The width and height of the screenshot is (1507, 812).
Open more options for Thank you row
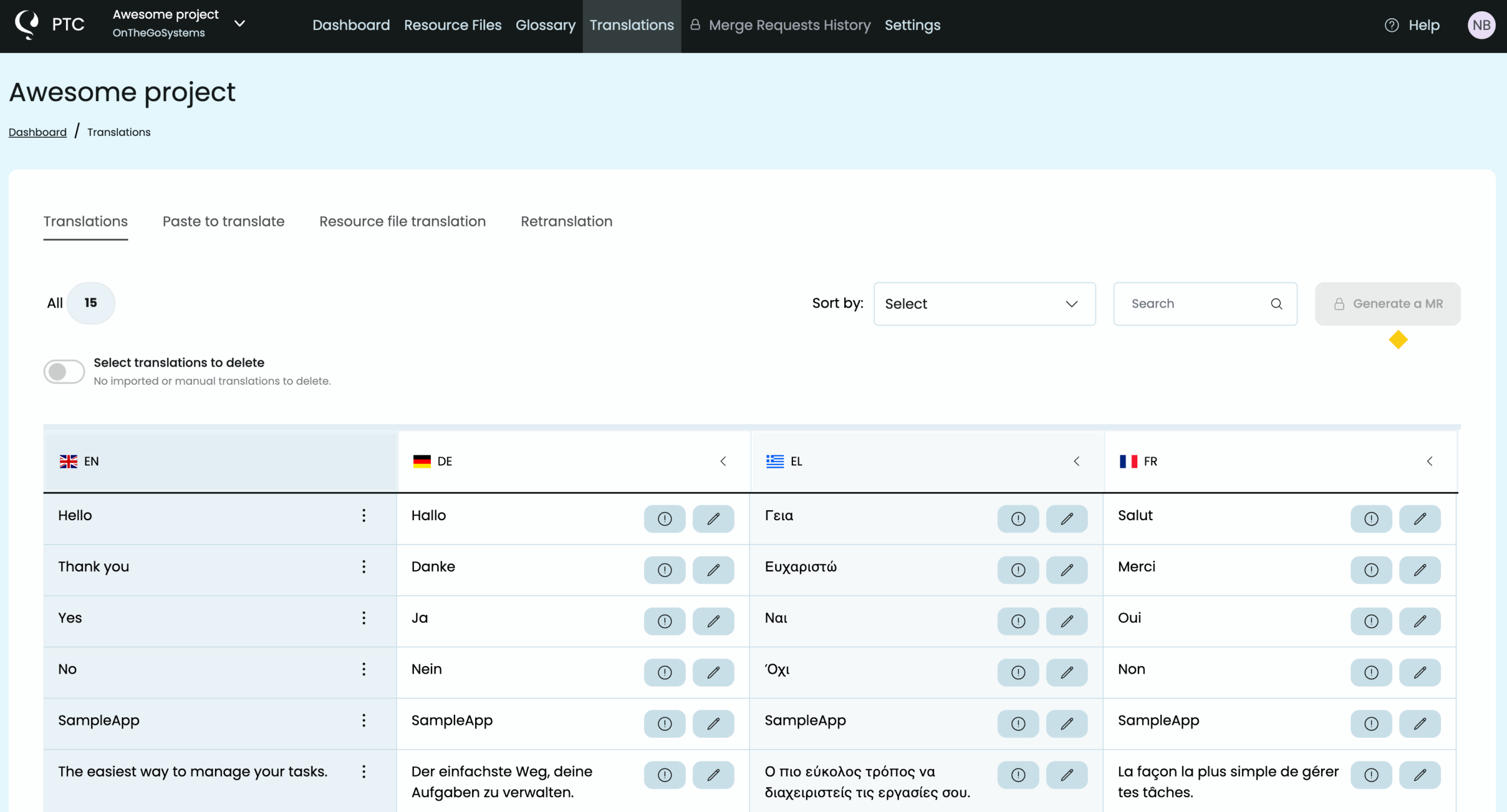pyautogui.click(x=364, y=567)
